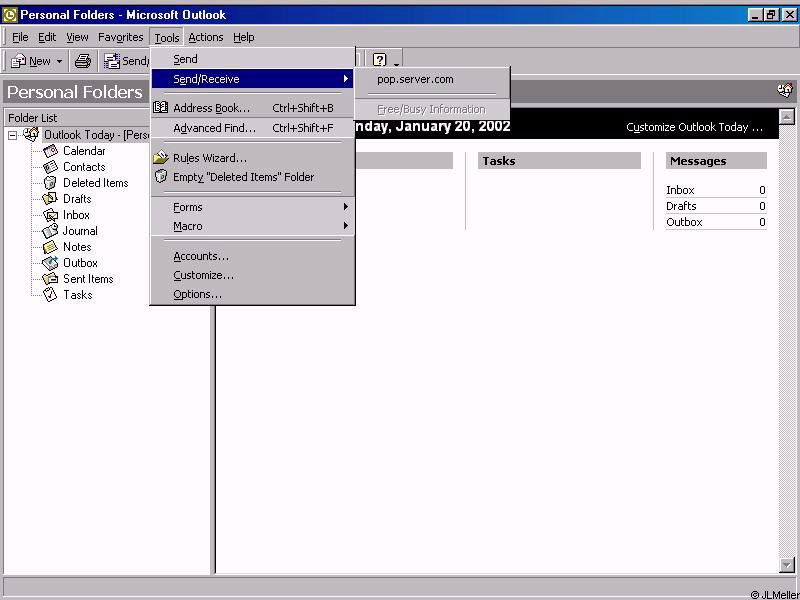
Task: Click the Address Book menu icon
Action: pos(161,108)
